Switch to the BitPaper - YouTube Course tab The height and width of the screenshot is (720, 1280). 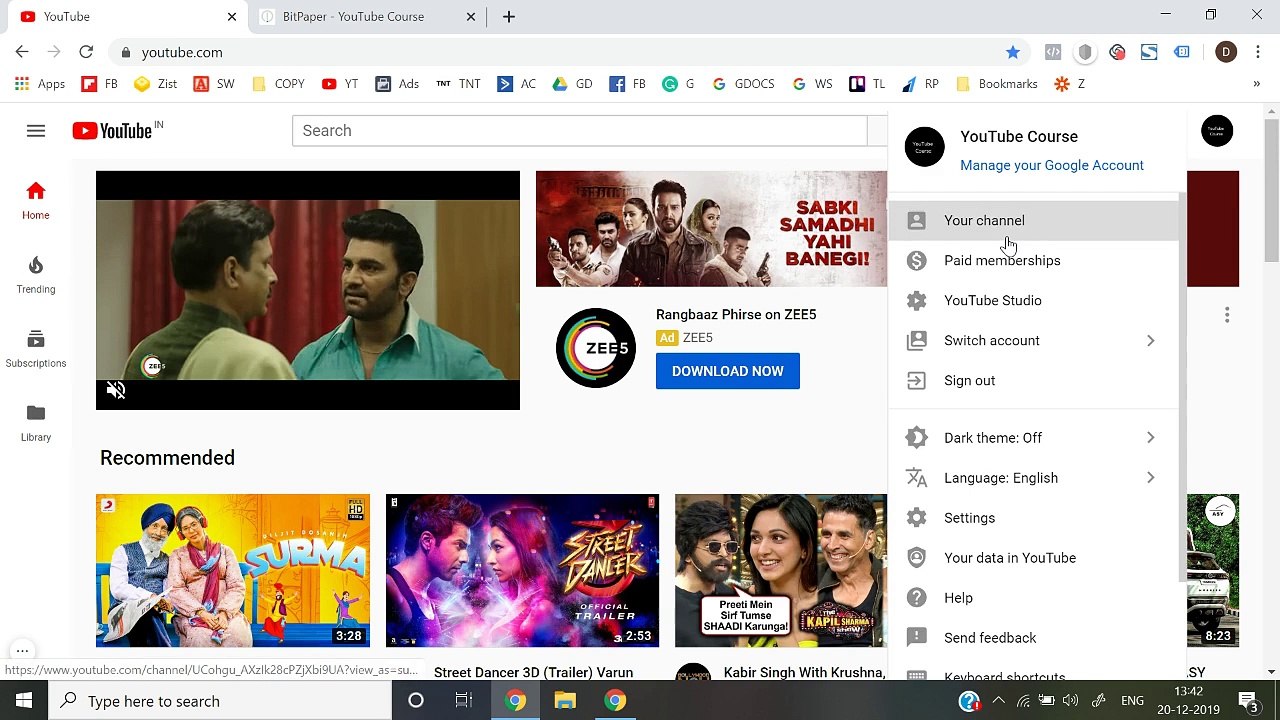click(366, 16)
